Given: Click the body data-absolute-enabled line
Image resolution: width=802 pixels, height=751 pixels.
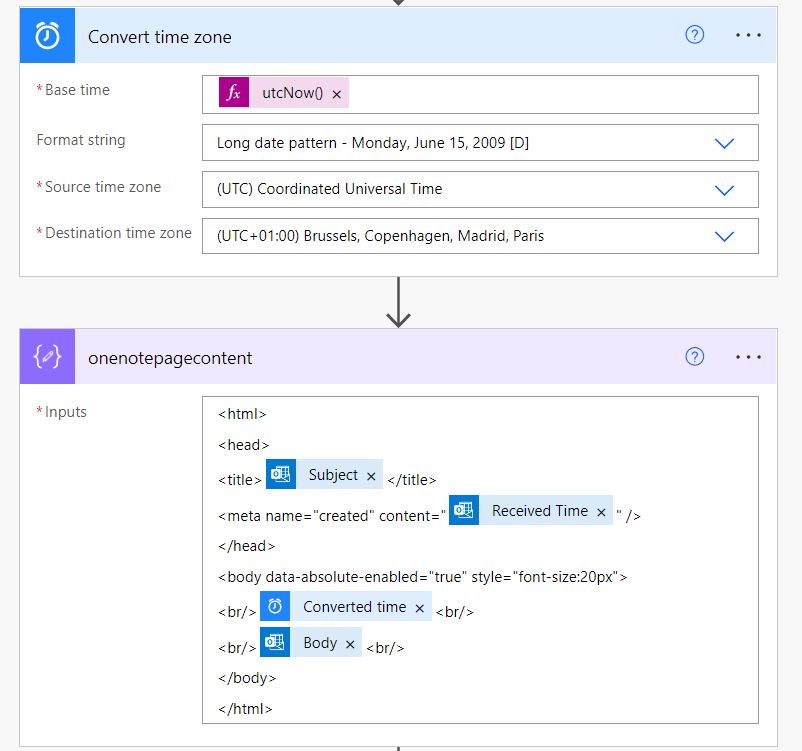Looking at the screenshot, I should click(x=422, y=577).
